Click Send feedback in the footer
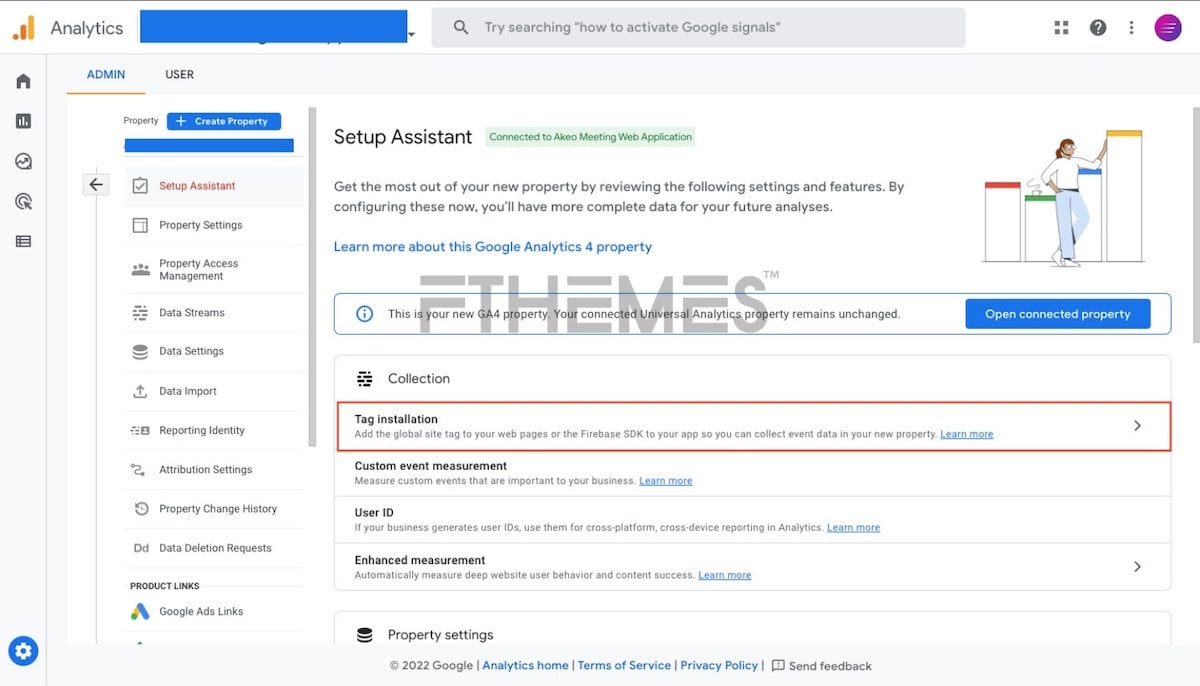Viewport: 1200px width, 686px height. pos(821,665)
